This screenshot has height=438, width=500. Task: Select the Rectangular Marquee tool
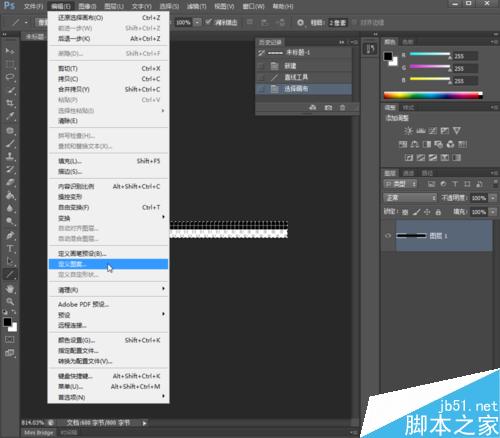coord(10,64)
